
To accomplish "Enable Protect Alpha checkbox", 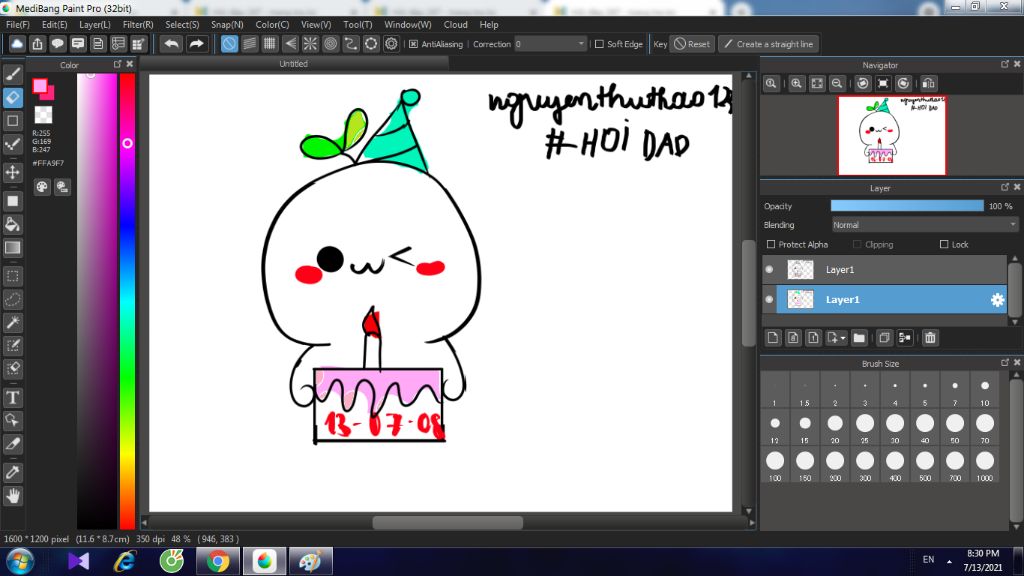I will tap(771, 244).
